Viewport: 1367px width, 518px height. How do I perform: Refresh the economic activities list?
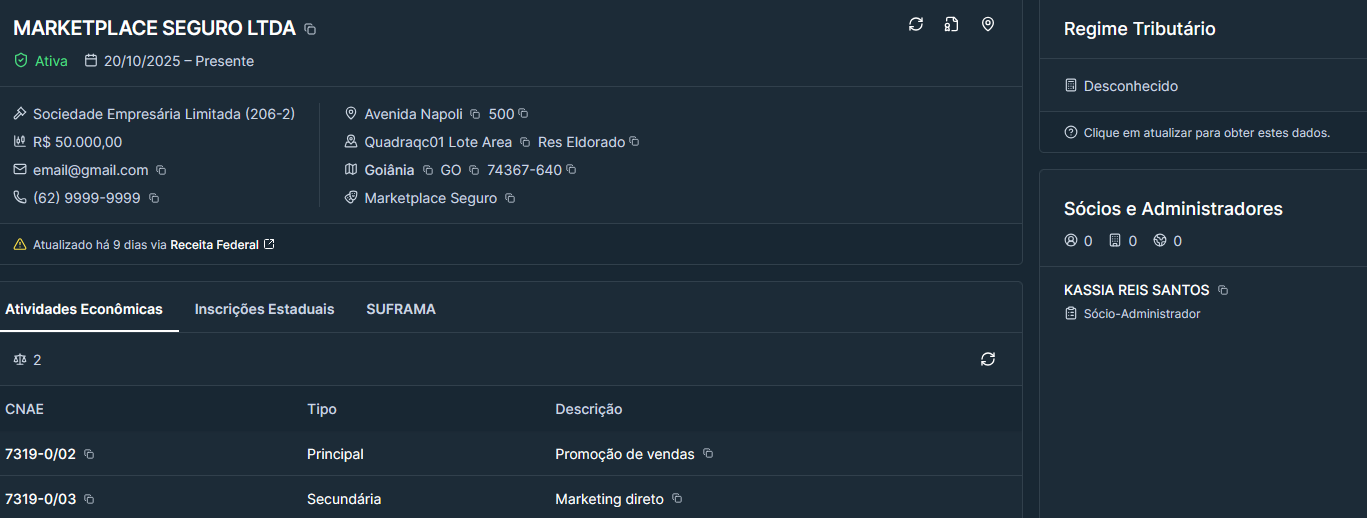coord(988,359)
